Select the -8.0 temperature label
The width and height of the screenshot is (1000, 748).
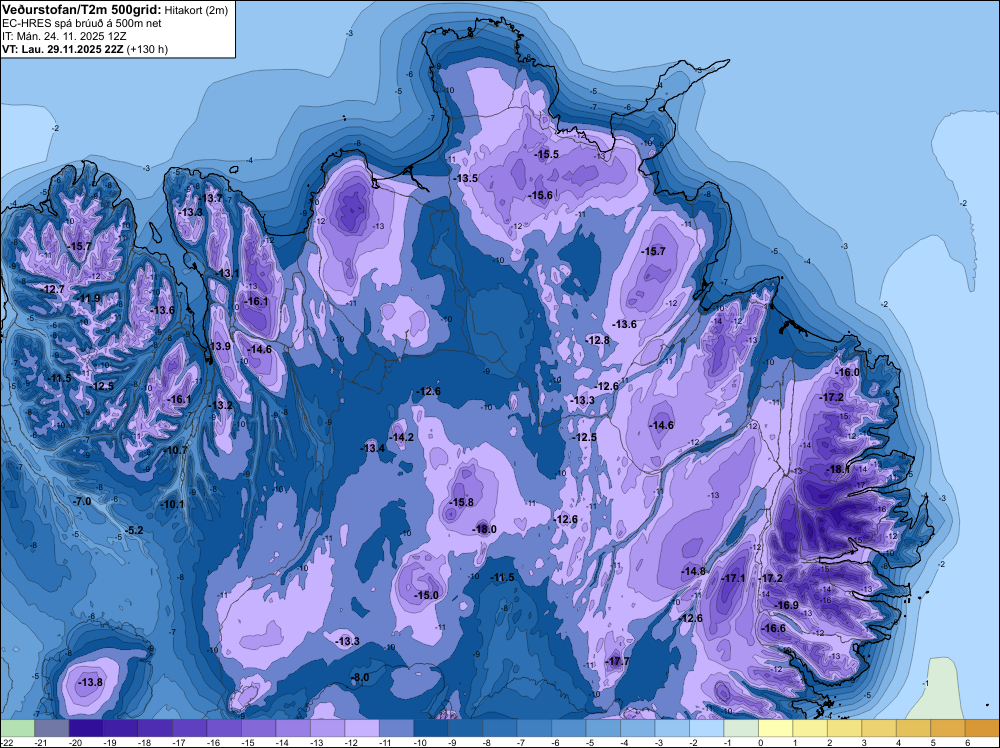pos(360,677)
